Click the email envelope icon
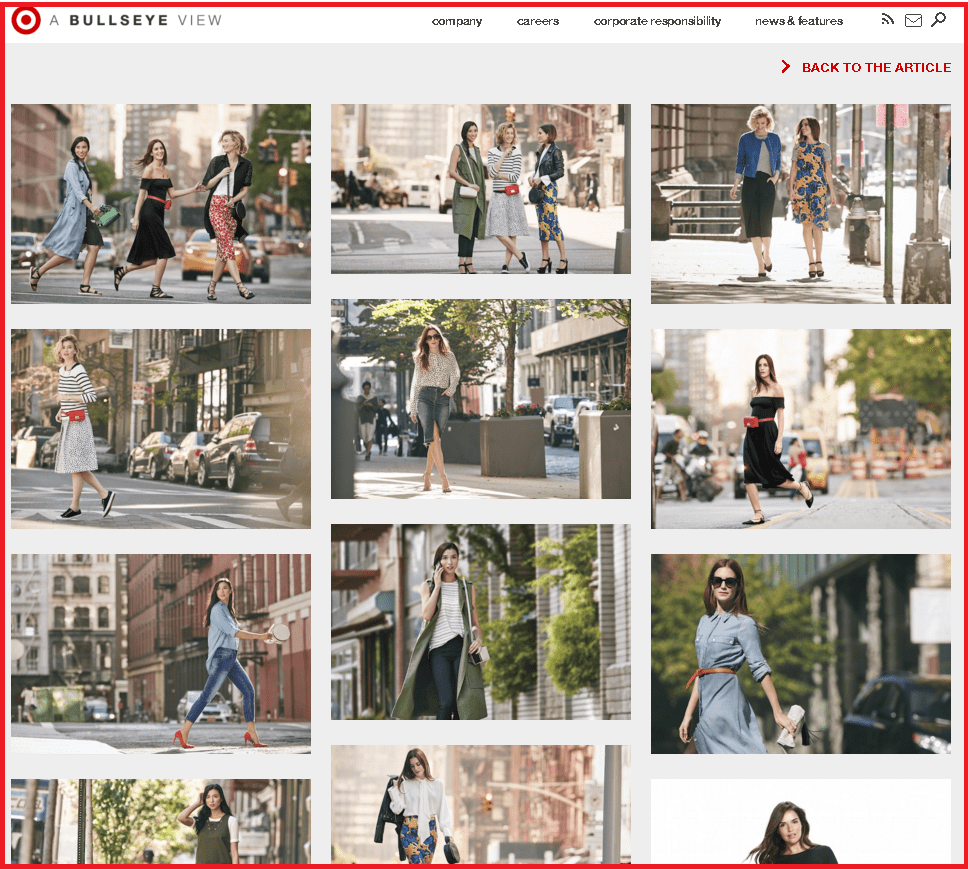 913,20
